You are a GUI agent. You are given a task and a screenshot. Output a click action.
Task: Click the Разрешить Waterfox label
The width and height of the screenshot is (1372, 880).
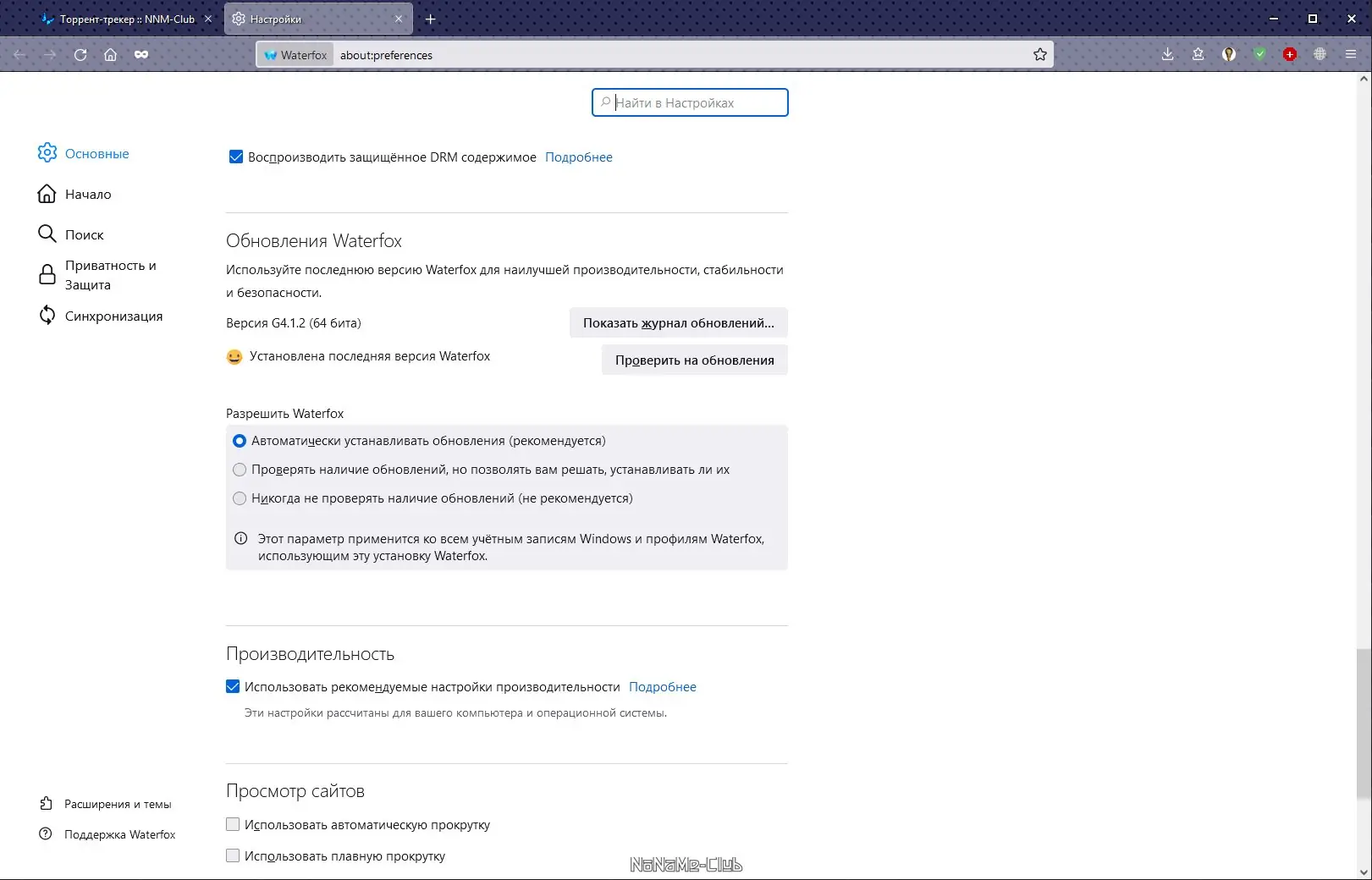(285, 414)
